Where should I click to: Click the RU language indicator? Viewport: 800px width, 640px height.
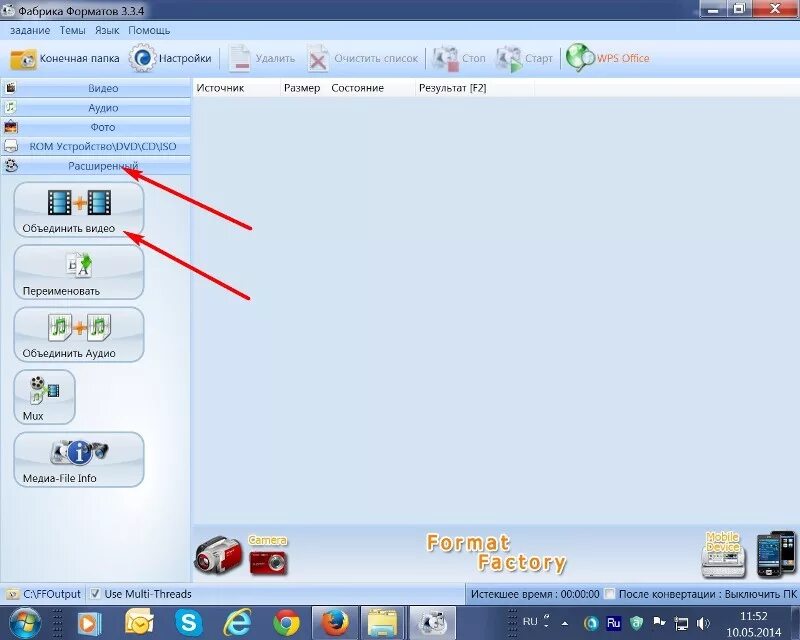[530, 622]
